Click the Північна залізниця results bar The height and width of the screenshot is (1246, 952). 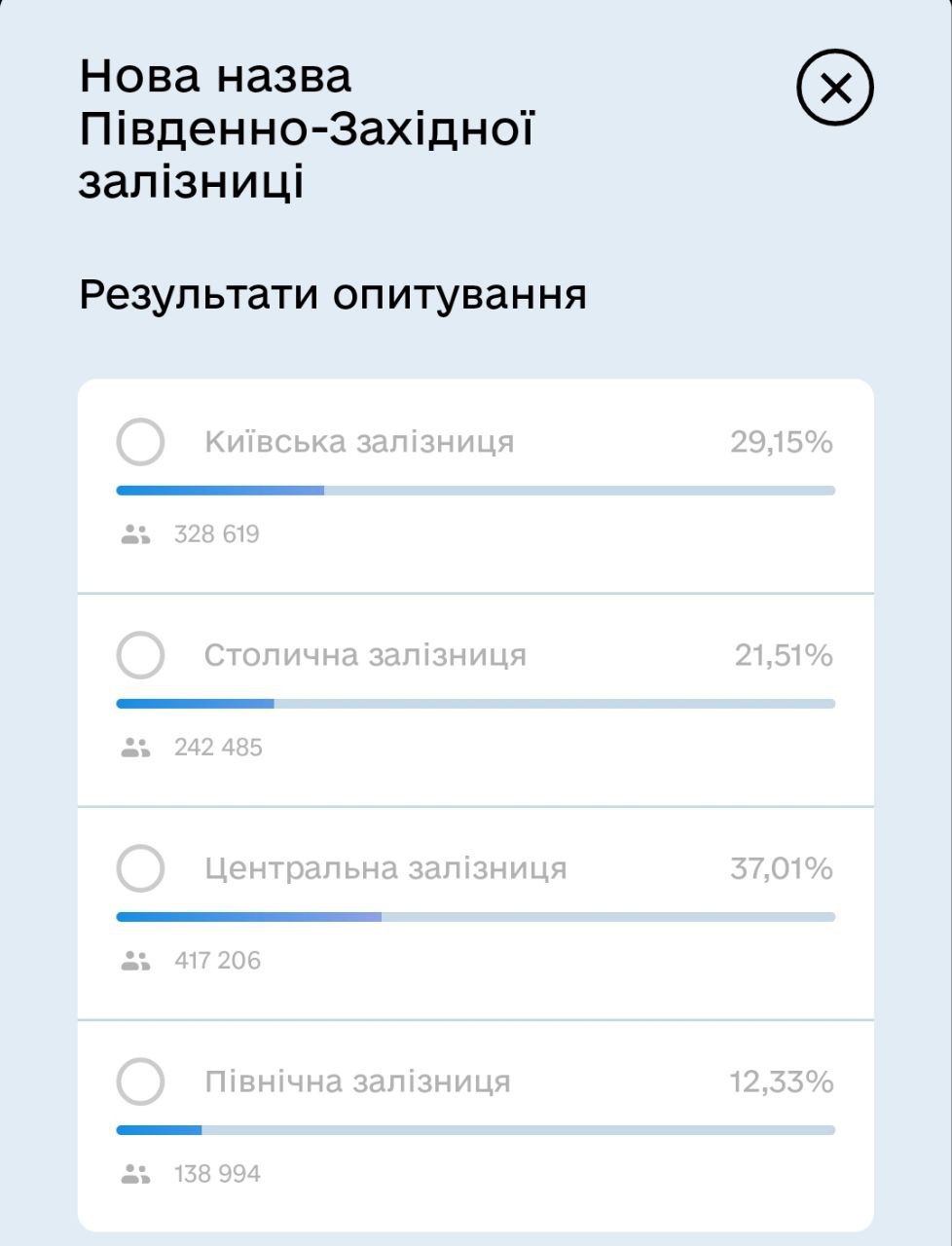click(475, 1130)
